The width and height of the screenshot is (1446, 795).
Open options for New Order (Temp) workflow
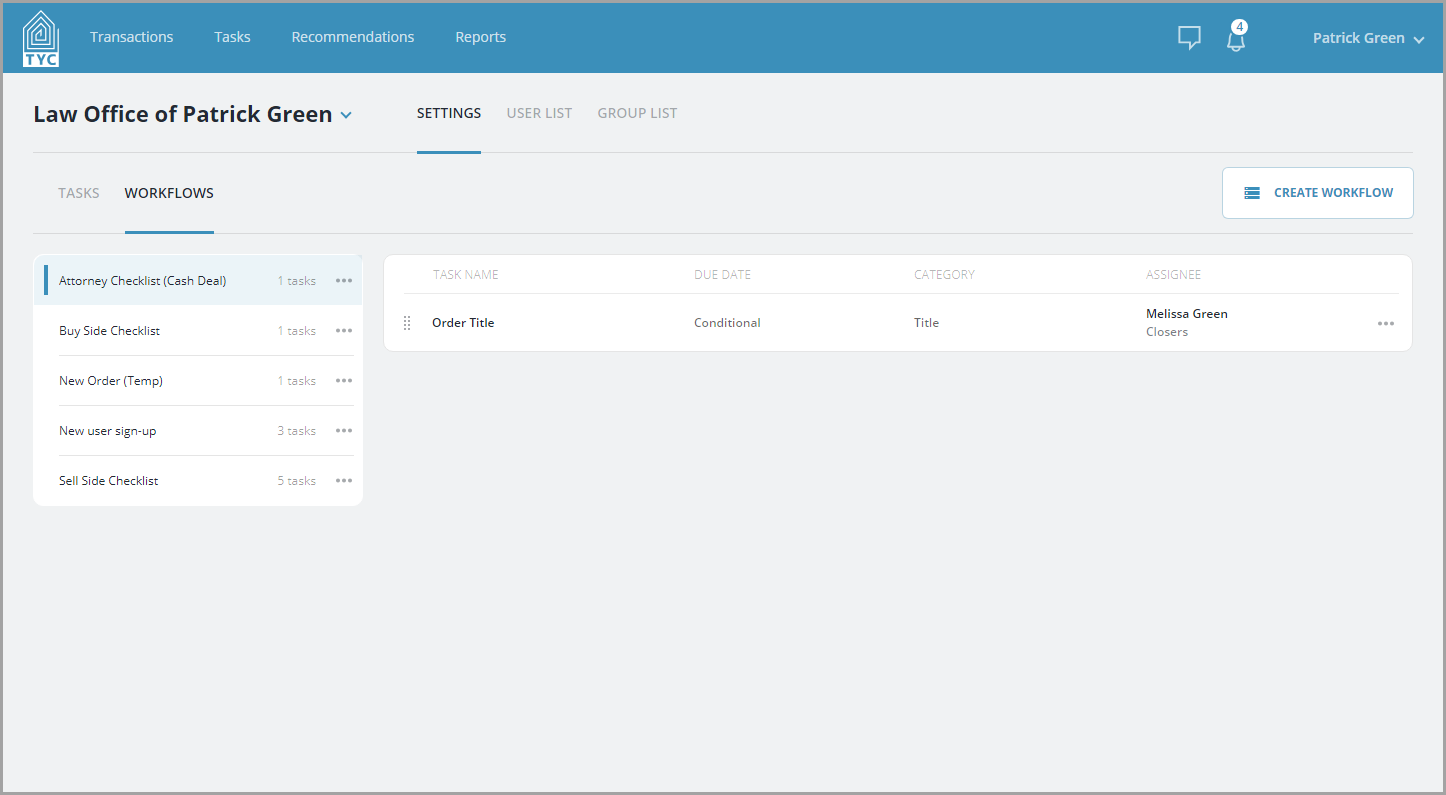[344, 381]
